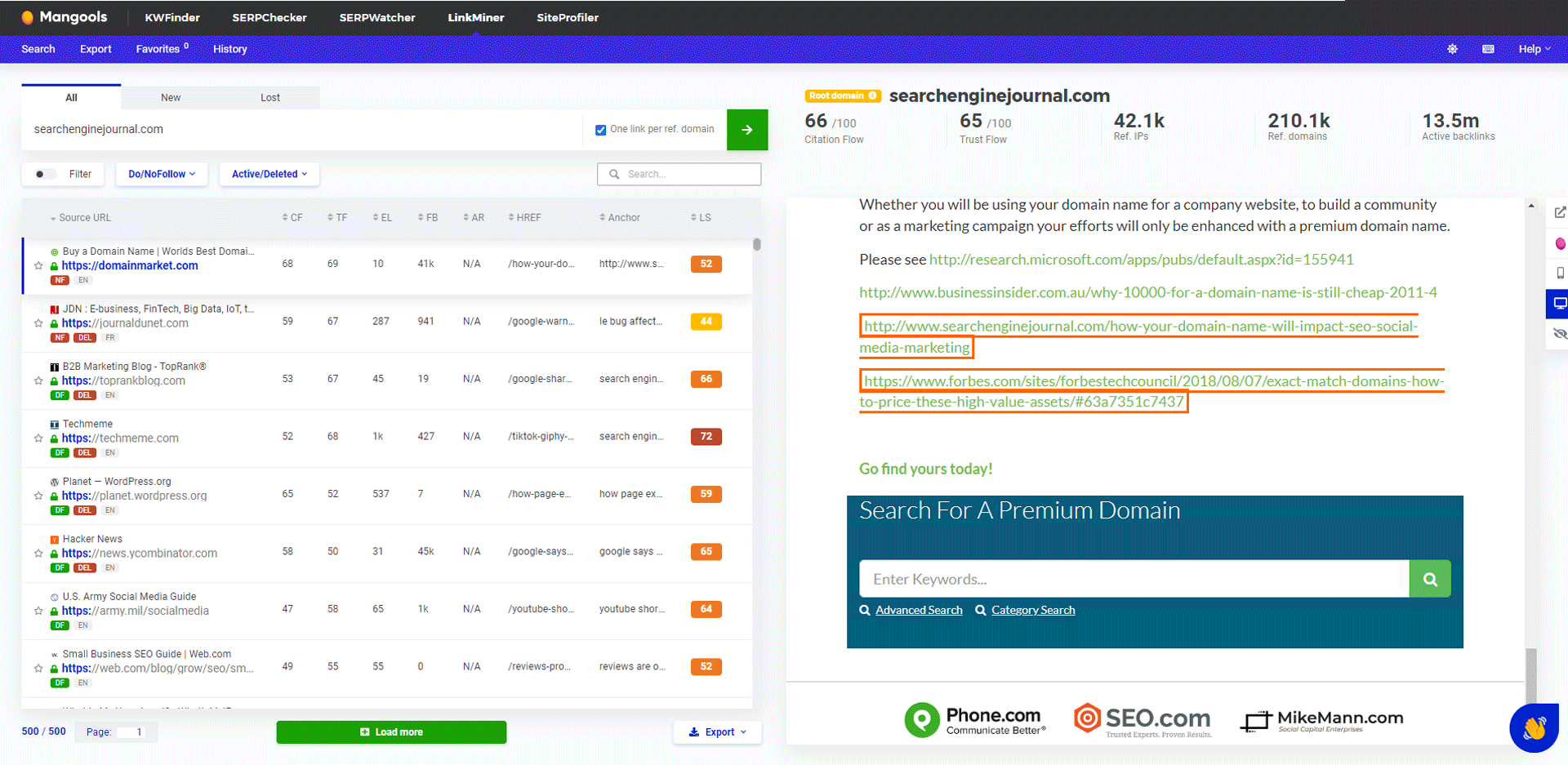
Task: Favorite the army.mil/socialmedia row star
Action: tap(38, 611)
